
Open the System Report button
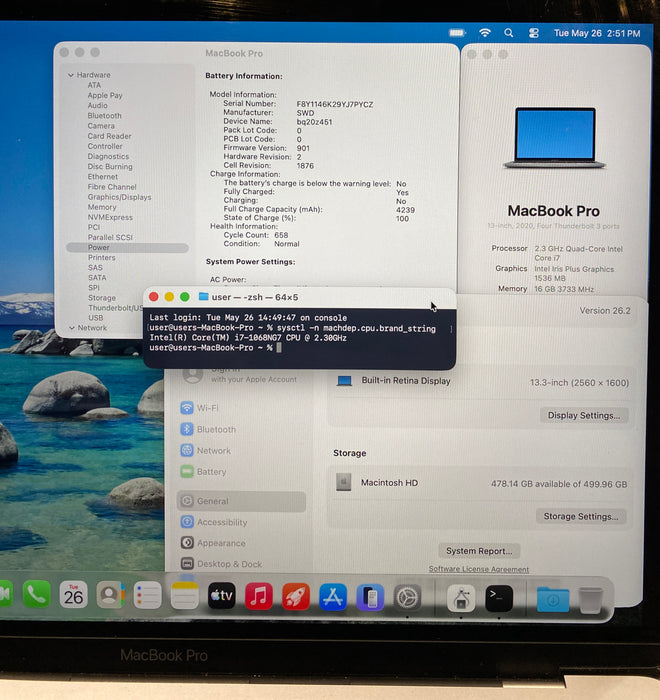pos(479,551)
